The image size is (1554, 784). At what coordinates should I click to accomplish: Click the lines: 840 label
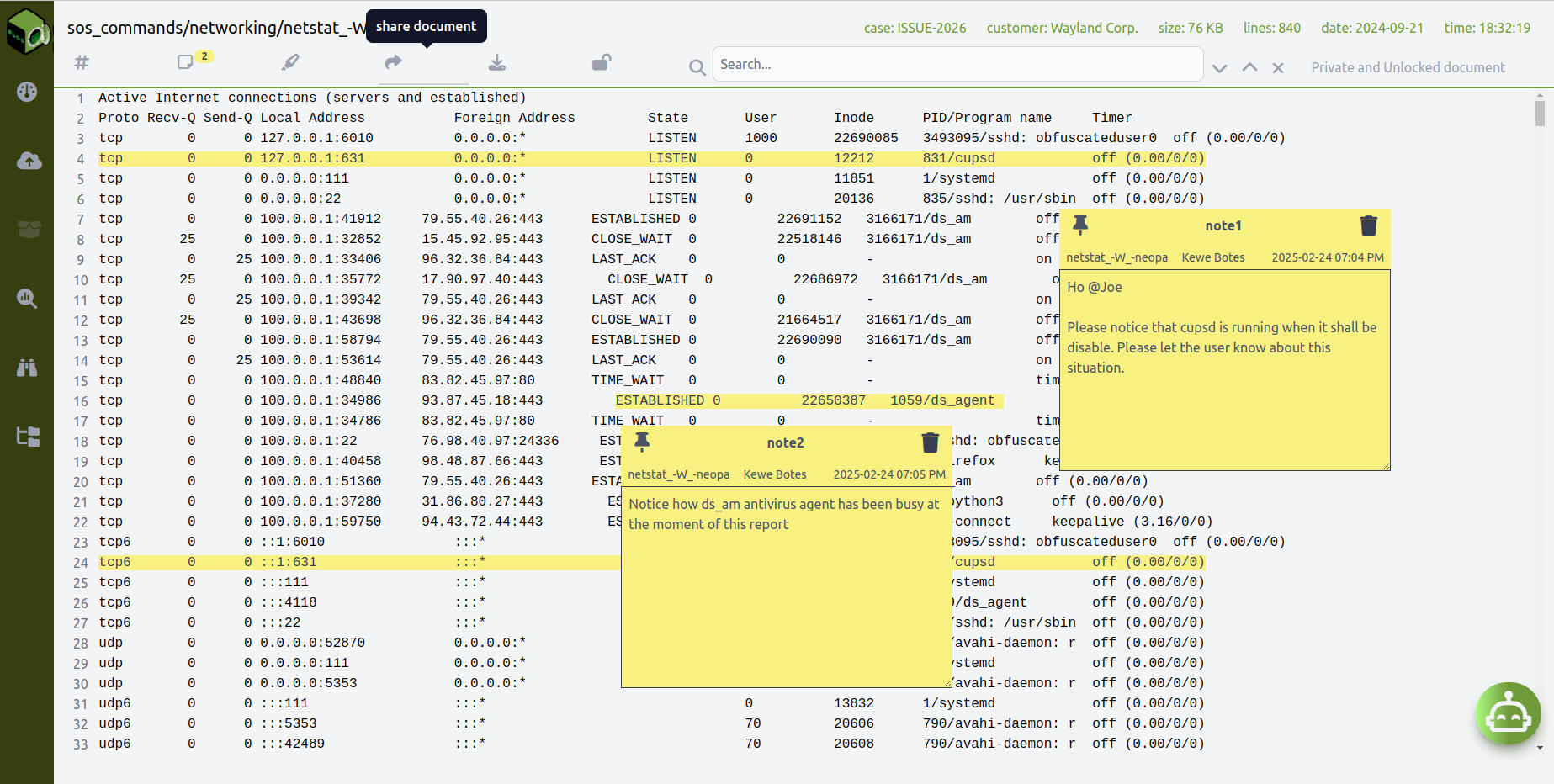coord(1272,28)
